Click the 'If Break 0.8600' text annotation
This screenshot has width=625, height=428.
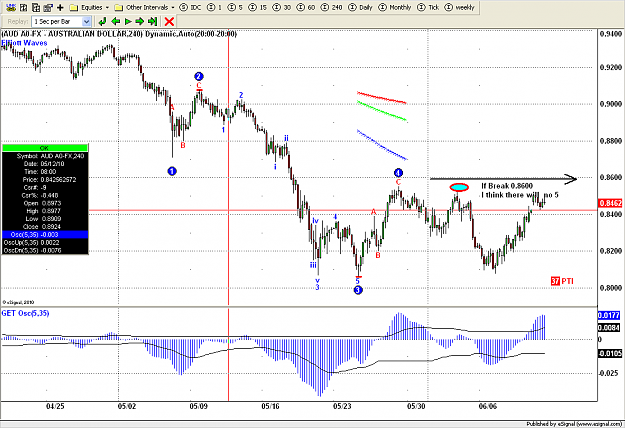click(x=507, y=186)
